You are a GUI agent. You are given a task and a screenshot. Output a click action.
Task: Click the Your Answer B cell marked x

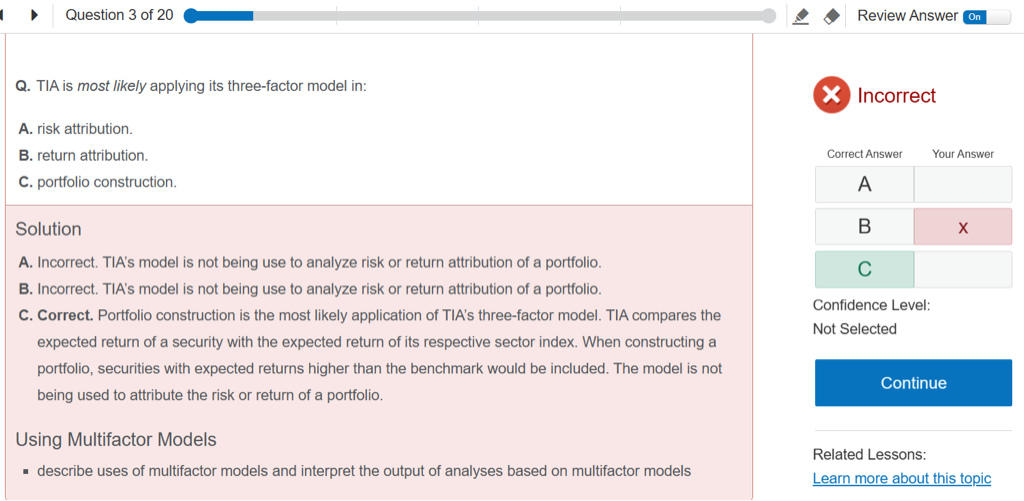[x=962, y=227]
